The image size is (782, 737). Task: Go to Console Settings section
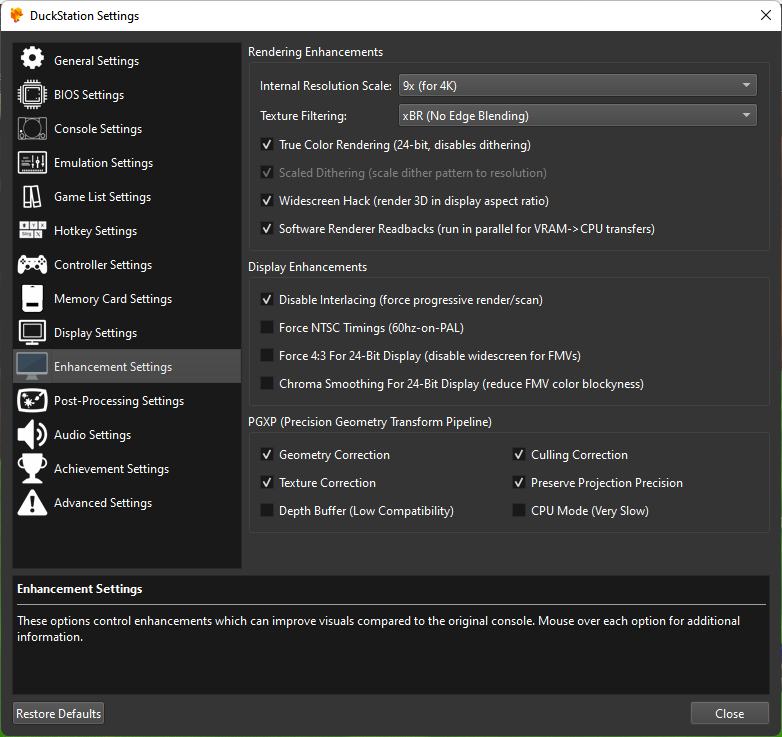pos(127,128)
